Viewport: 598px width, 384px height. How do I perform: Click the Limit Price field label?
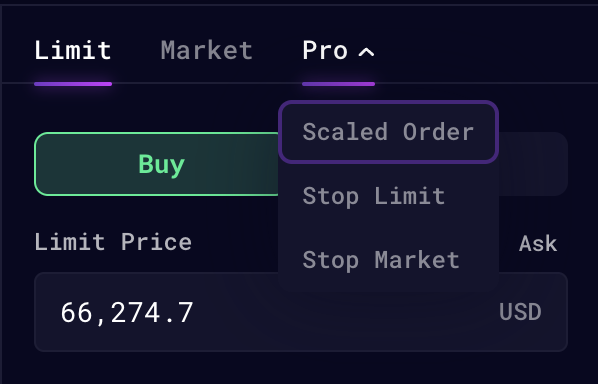(113, 242)
